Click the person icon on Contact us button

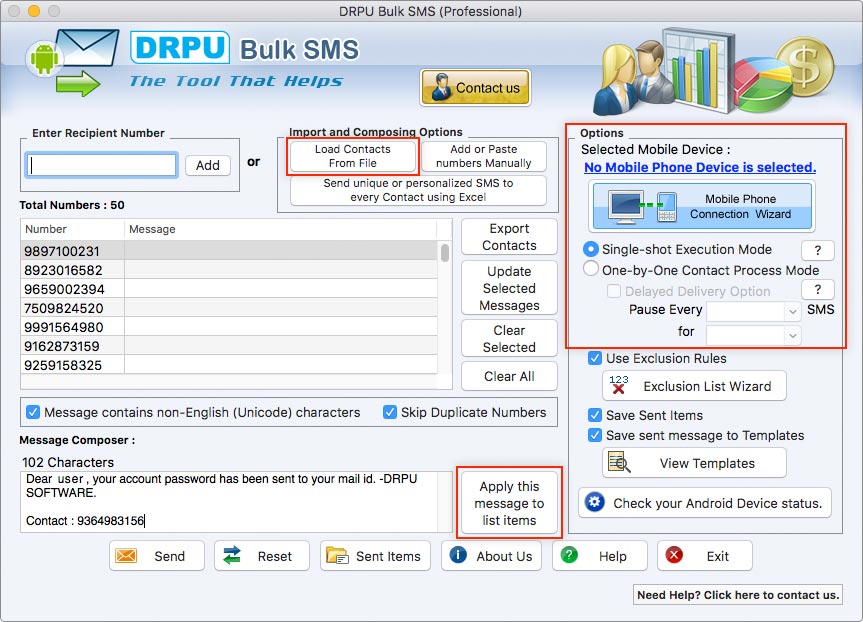coord(441,87)
